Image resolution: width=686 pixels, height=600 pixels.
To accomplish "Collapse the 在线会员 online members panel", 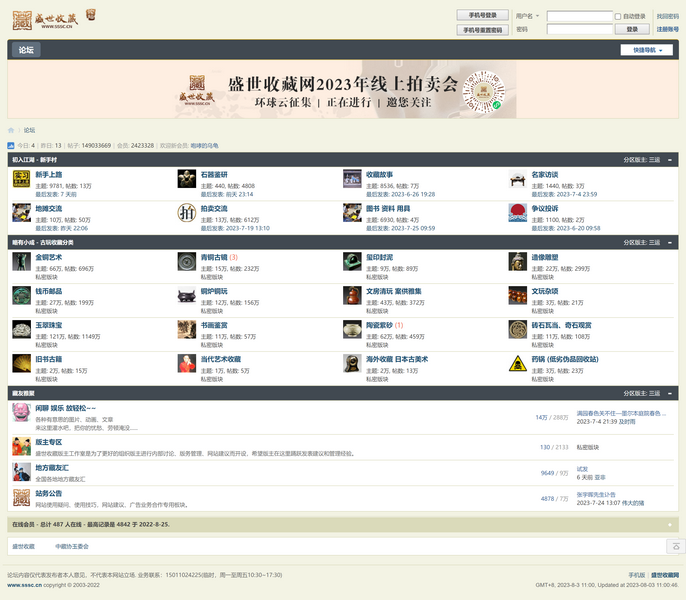I will [669, 524].
